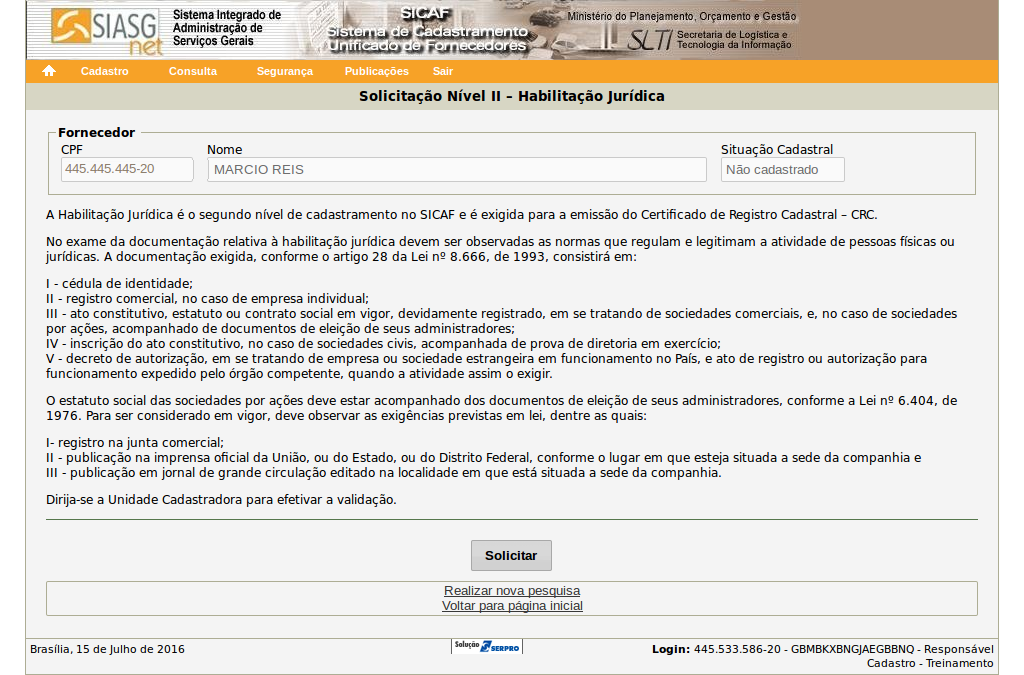This screenshot has width=1024, height=675.
Task: Click the SICAF banner title in header
Action: coord(426,13)
